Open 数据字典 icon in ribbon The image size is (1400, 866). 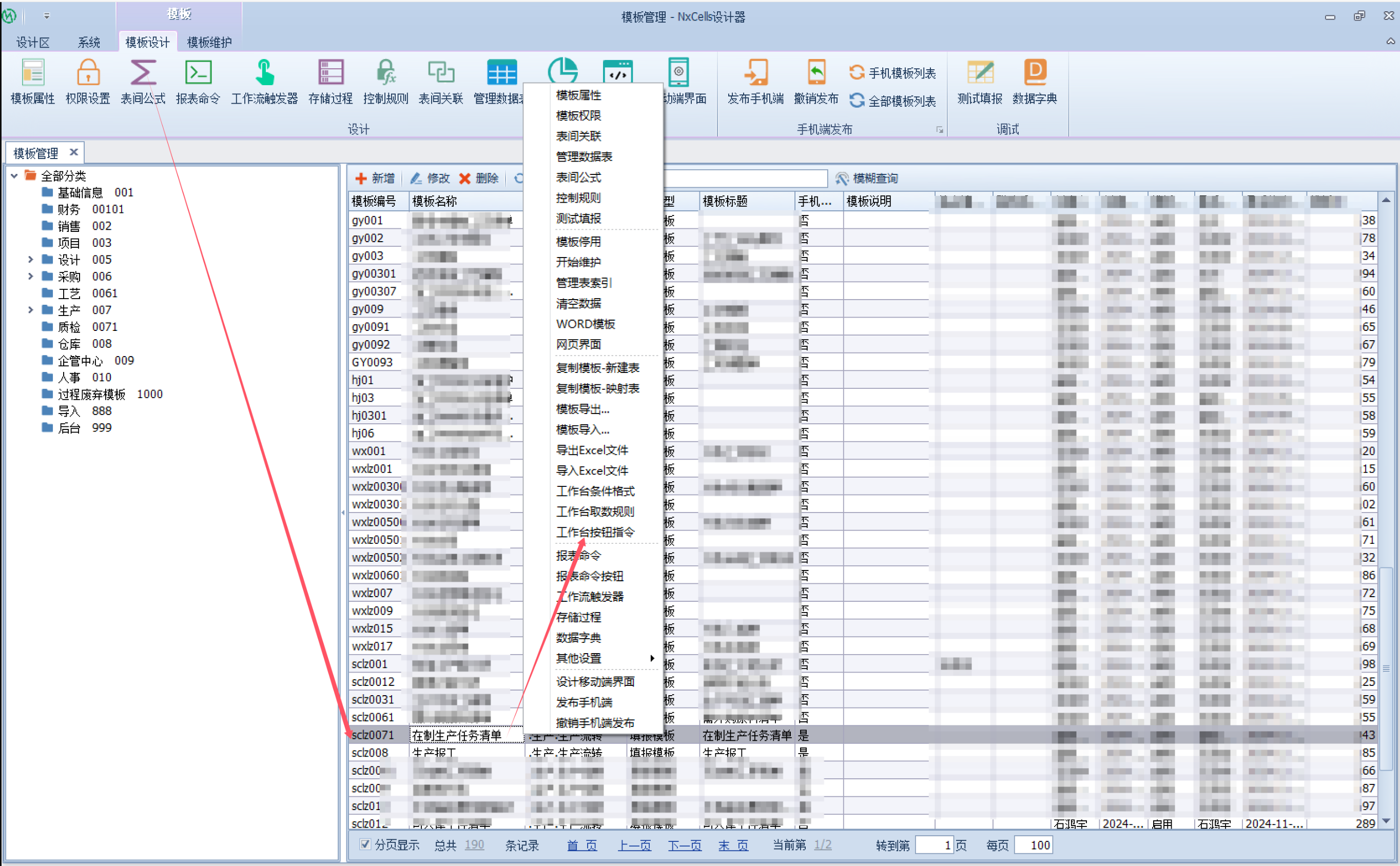[x=1035, y=73]
